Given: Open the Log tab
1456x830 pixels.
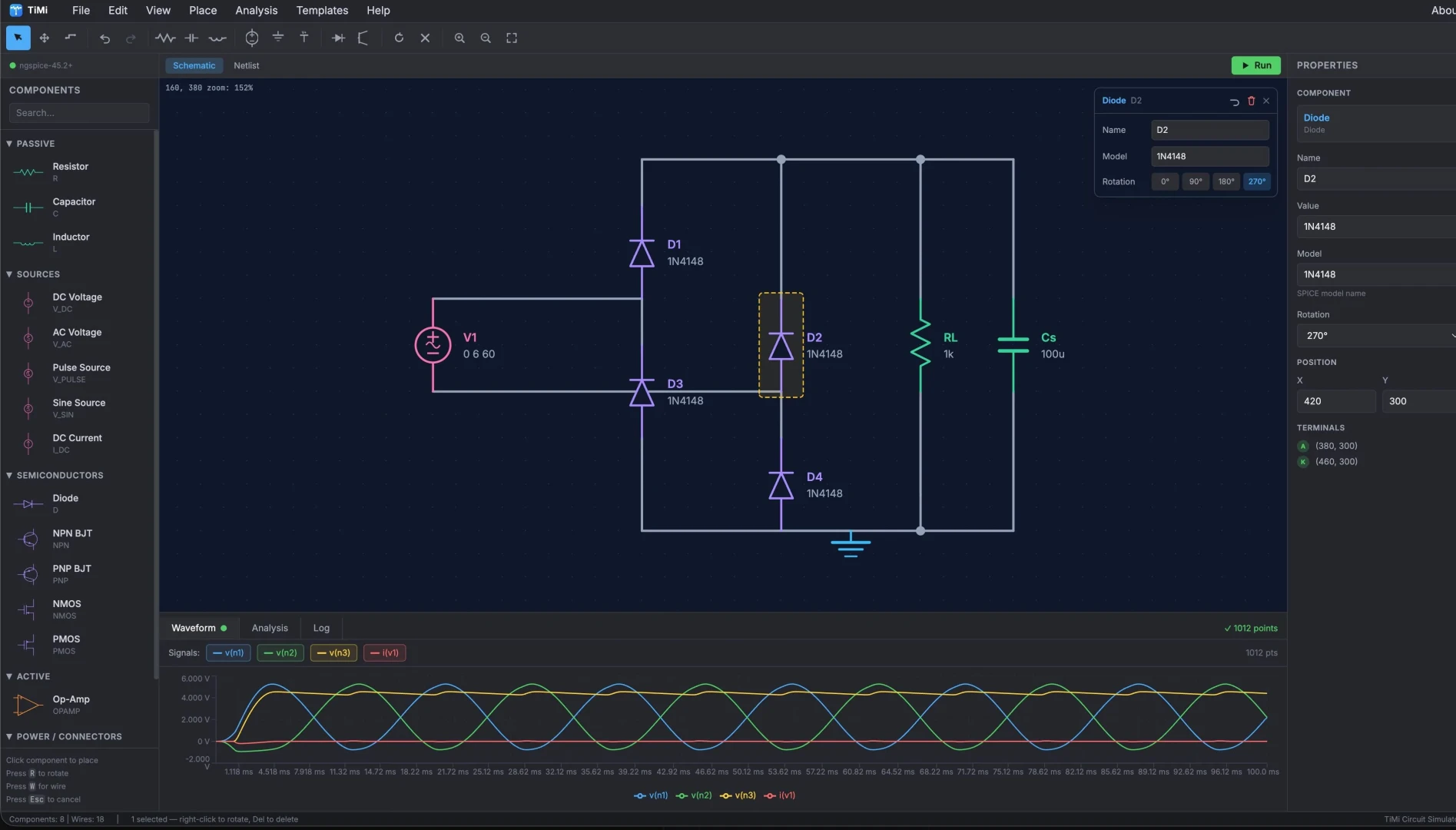Looking at the screenshot, I should tap(321, 628).
